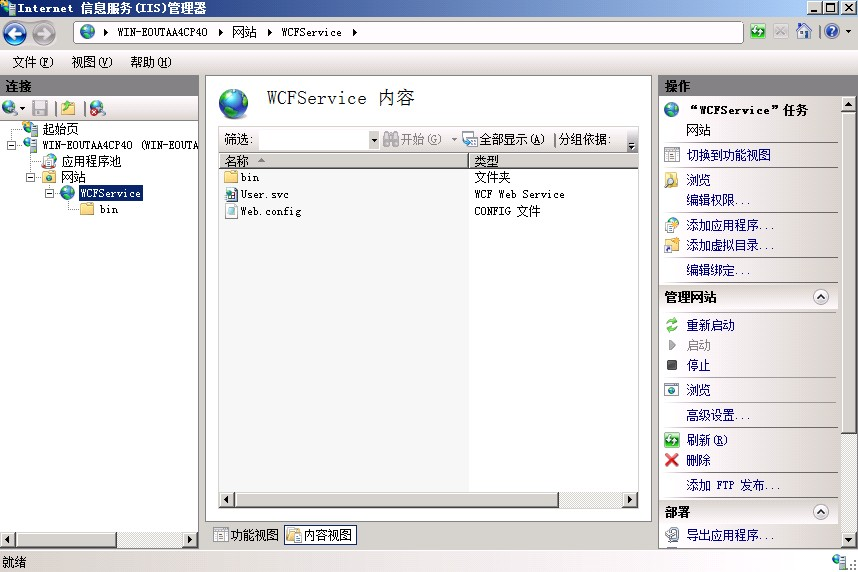Select 应用程序池 in the connections tree
This screenshot has width=858, height=572.
coord(91,161)
